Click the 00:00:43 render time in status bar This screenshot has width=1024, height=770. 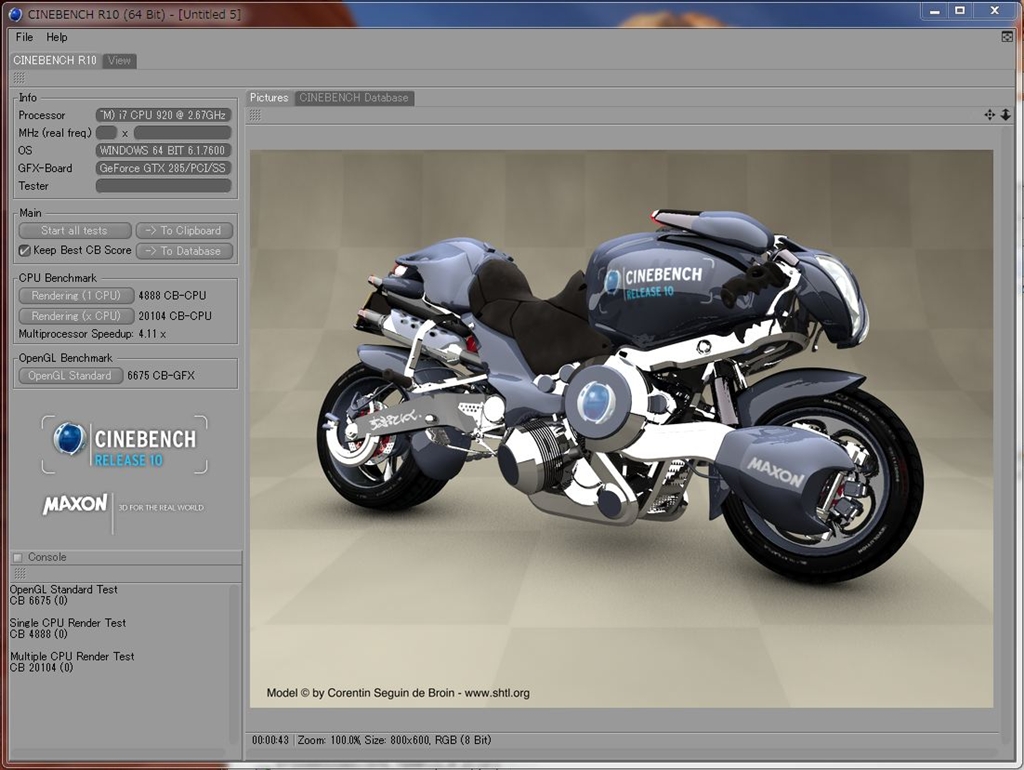point(270,740)
